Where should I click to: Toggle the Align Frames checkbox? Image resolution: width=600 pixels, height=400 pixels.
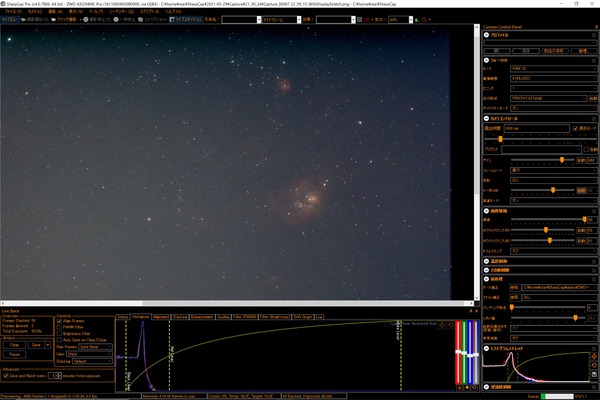(x=58, y=321)
